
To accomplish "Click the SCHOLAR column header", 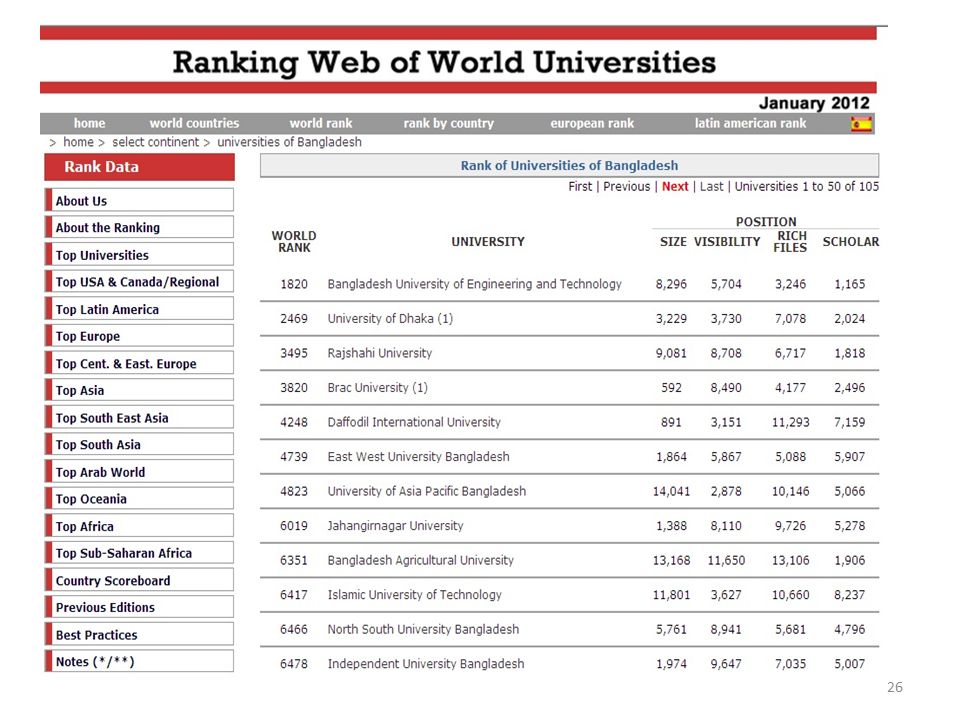I will click(x=850, y=242).
